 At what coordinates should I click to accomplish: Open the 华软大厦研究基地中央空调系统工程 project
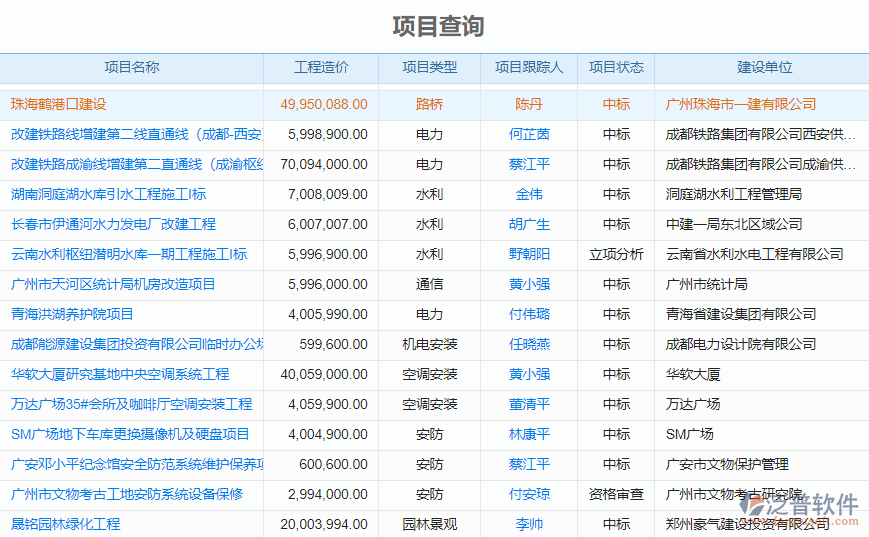(120, 374)
